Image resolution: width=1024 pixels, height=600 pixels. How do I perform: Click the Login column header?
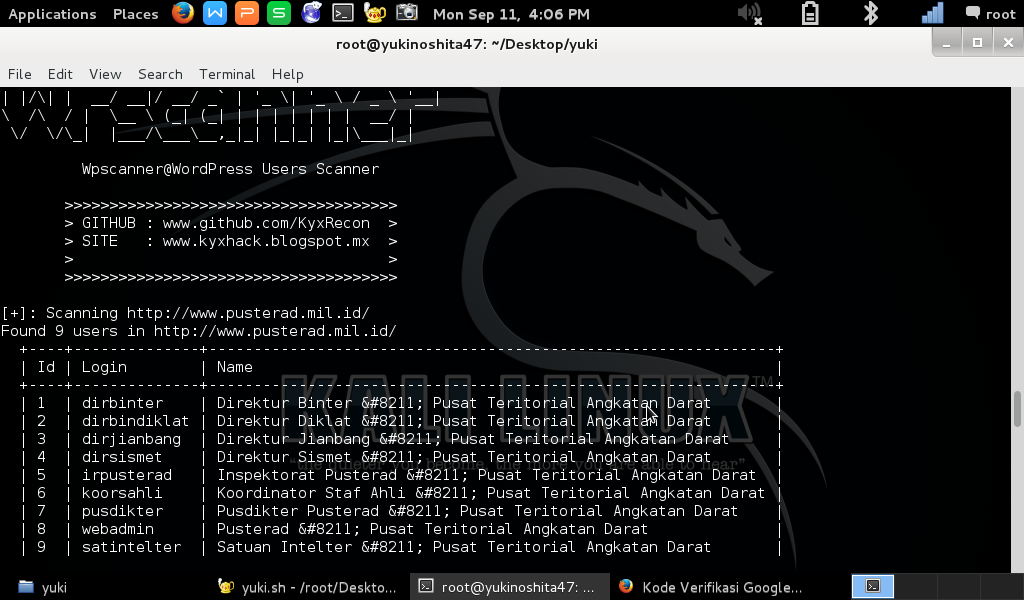pos(104,367)
